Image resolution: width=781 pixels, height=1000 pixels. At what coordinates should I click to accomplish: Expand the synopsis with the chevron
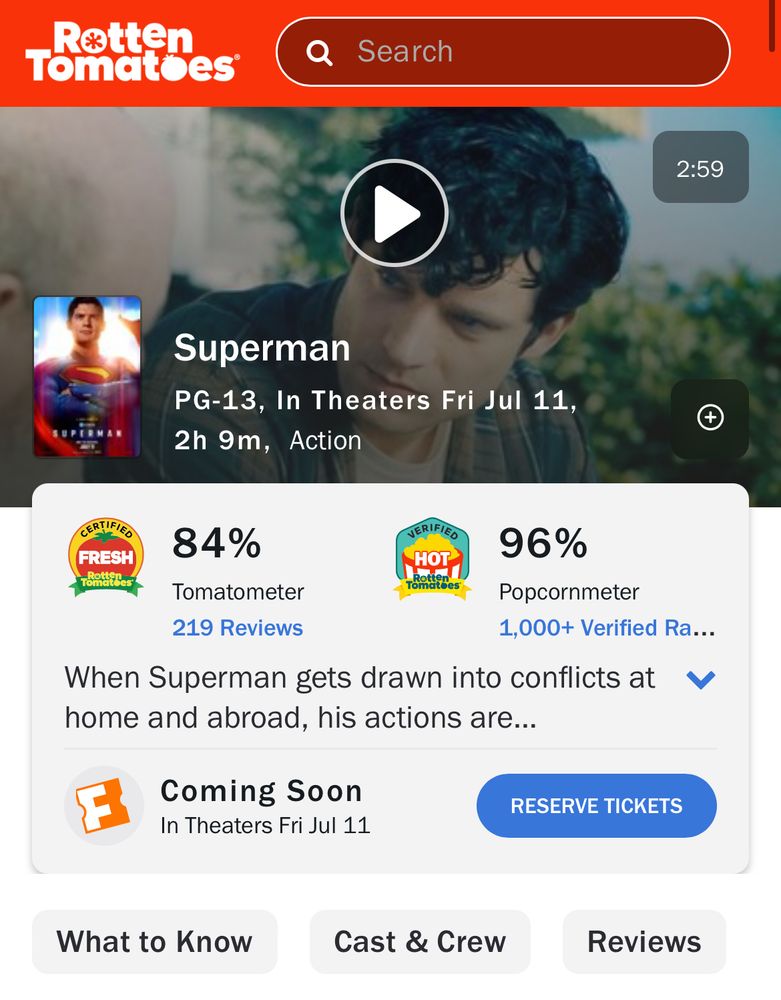701,680
